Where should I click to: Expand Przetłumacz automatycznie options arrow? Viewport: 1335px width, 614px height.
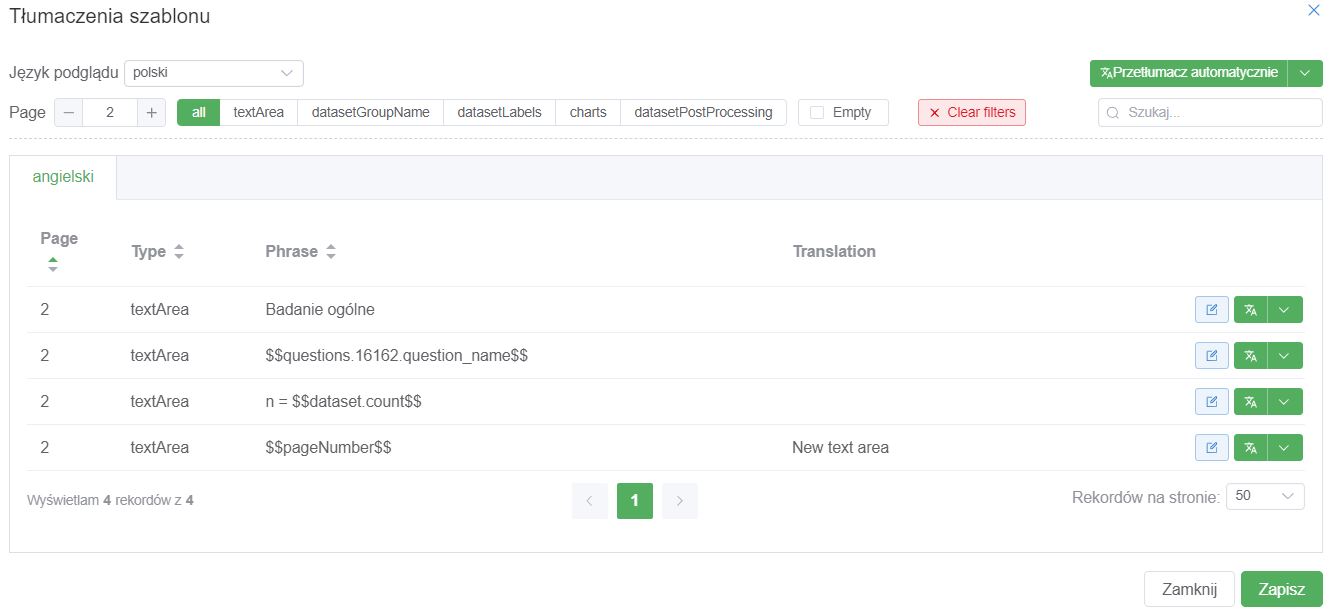pos(1305,73)
